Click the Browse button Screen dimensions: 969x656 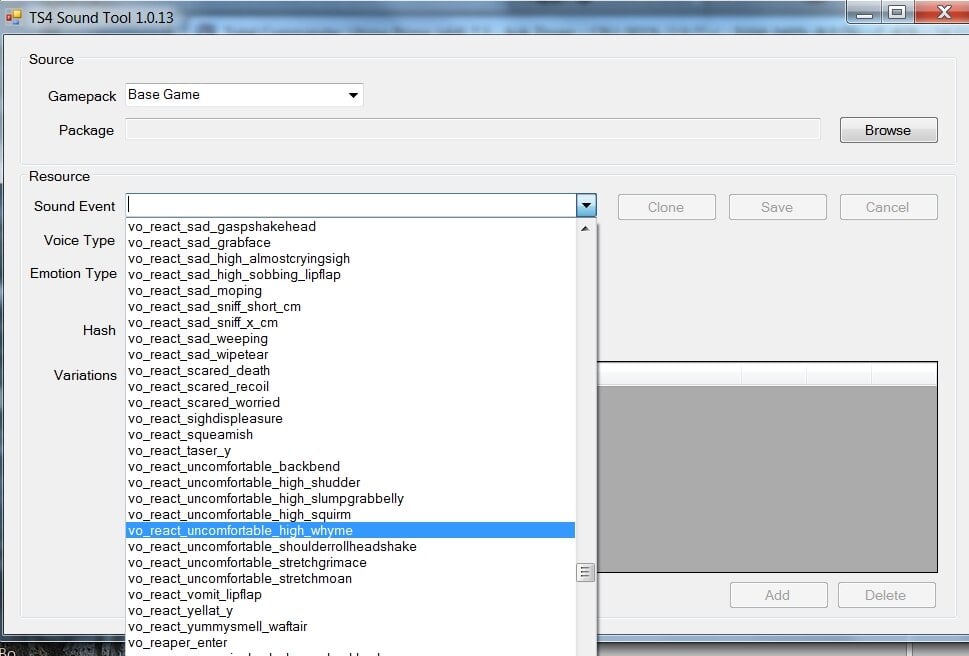[x=888, y=130]
